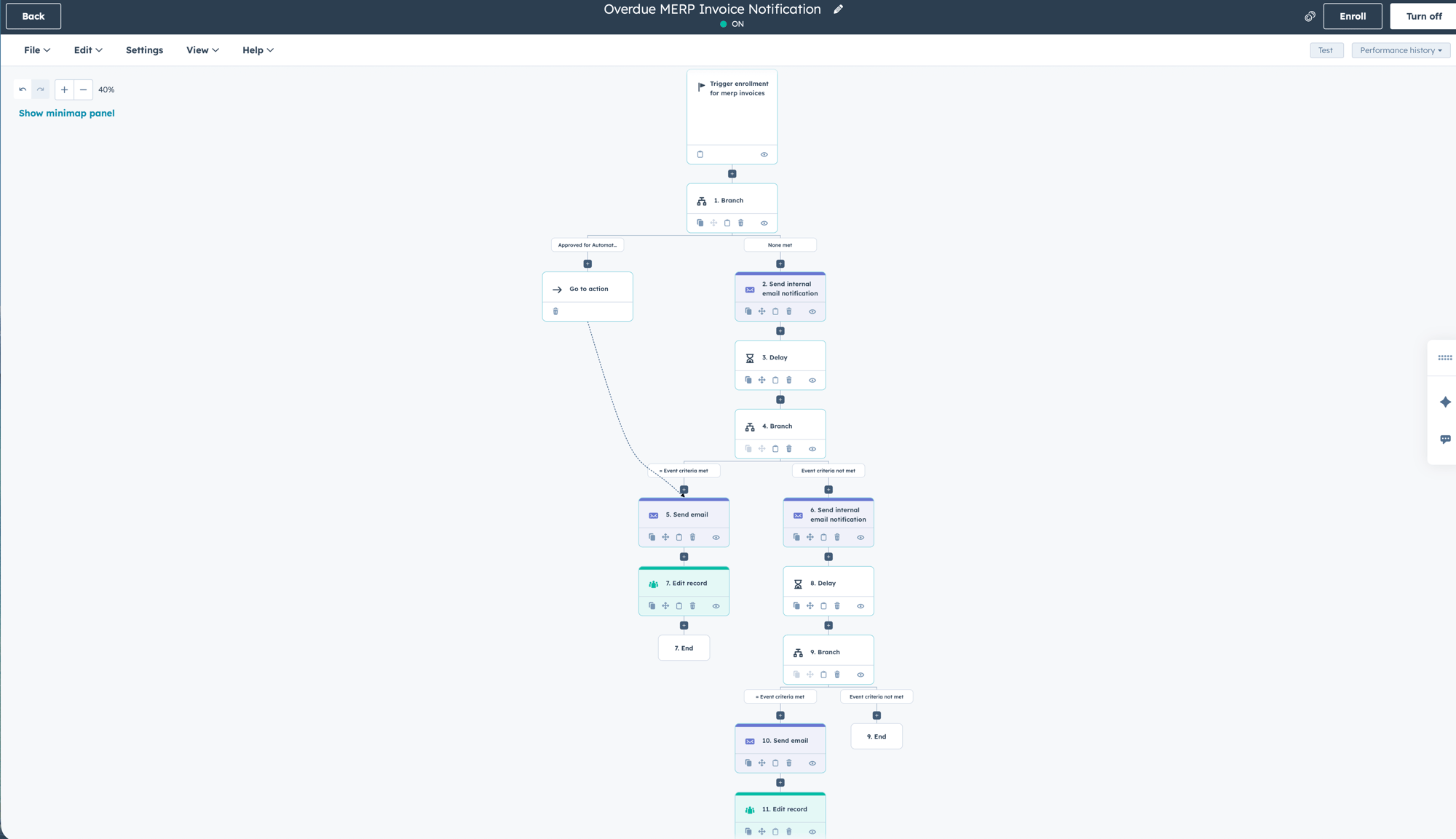This screenshot has width=1456, height=839.
Task: Preview "10. Send email" using its eye icon
Action: coord(812,763)
